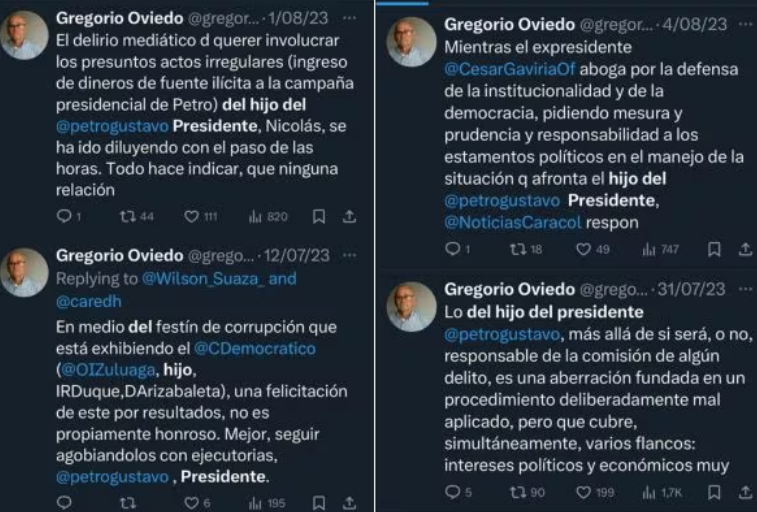Share the 1/08/23 tweet via share icon
This screenshot has height=512, width=757.
tap(349, 216)
